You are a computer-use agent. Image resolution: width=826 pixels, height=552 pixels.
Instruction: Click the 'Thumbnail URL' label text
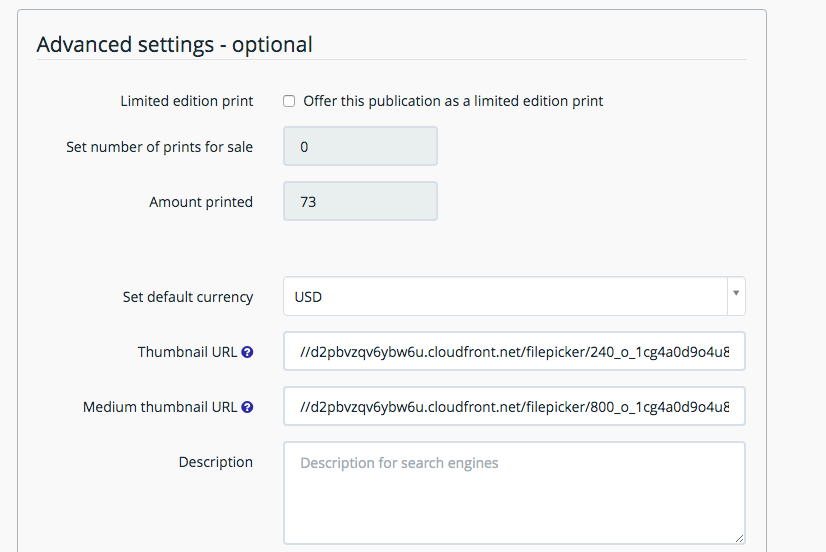(188, 352)
